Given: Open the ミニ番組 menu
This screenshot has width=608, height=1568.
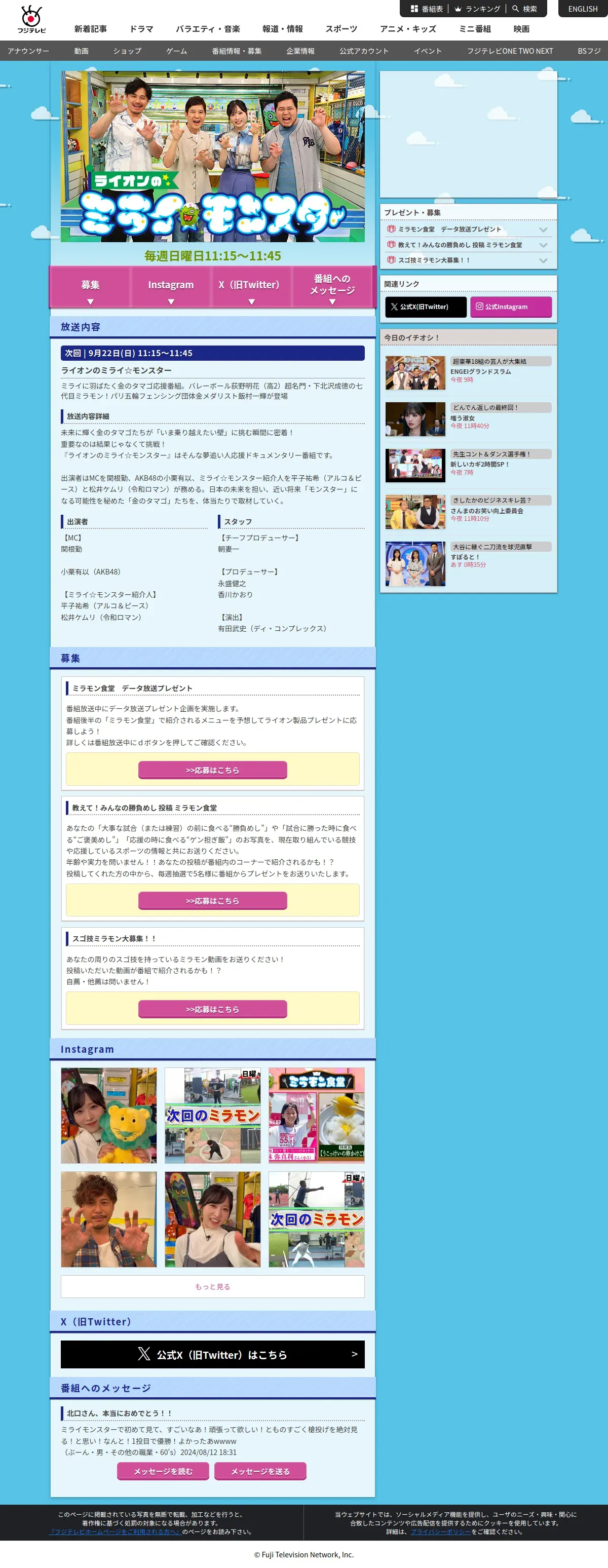Looking at the screenshot, I should (x=475, y=28).
